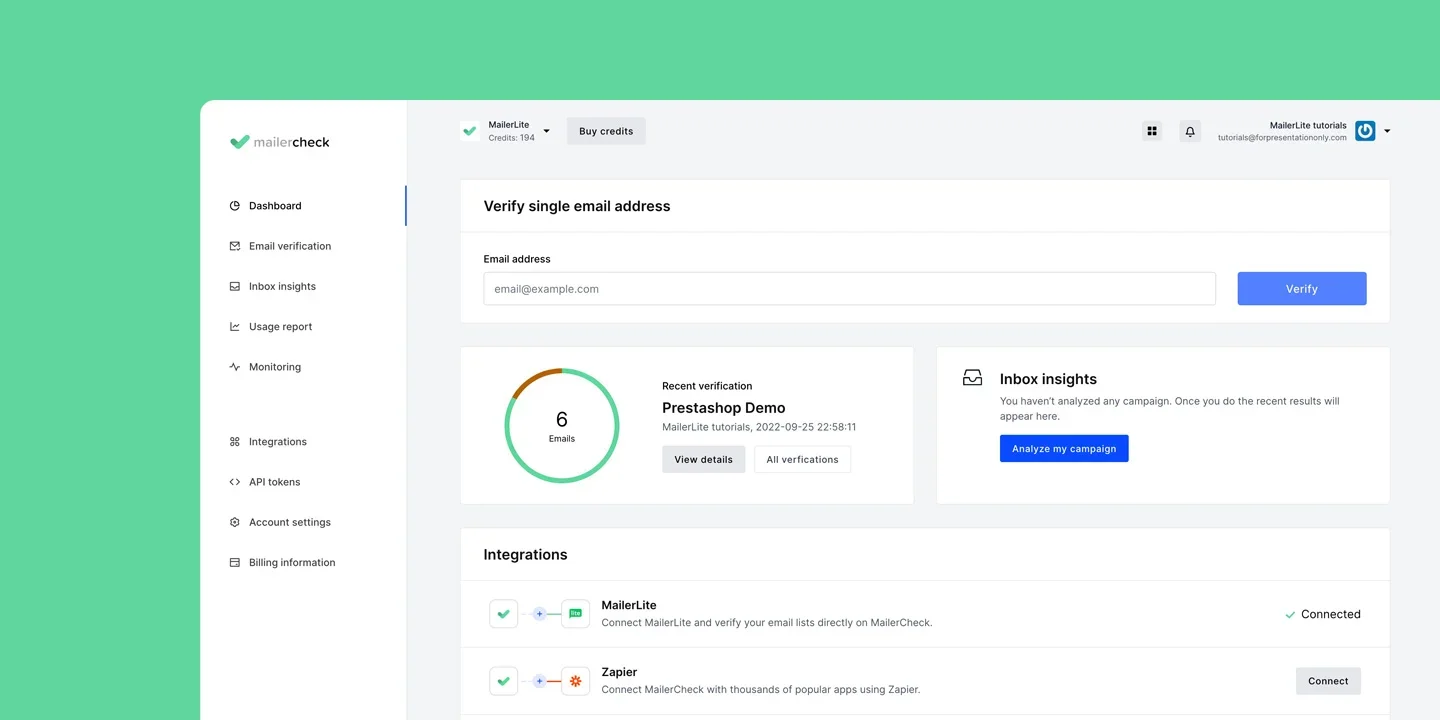Click the blue Verify button
Screen dimensions: 1440x720
1301,289
